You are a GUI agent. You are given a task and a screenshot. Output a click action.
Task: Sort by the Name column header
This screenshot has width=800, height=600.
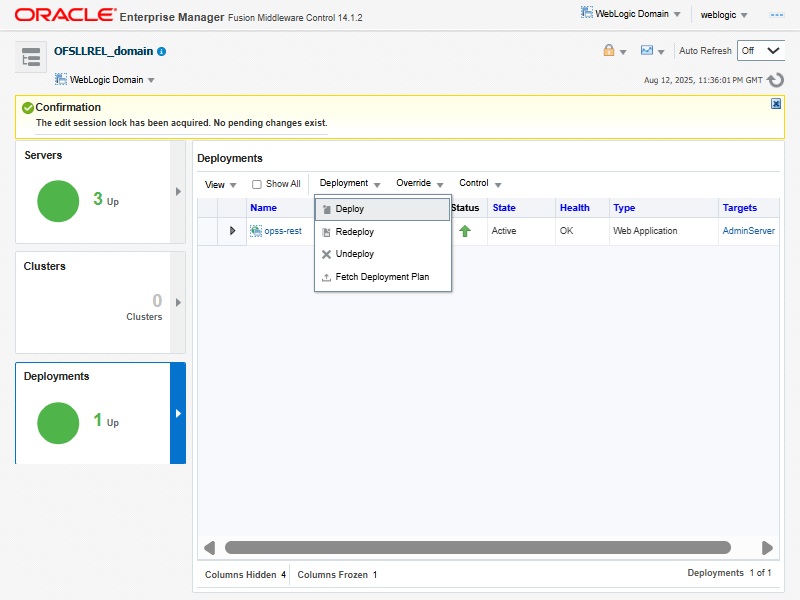point(263,208)
